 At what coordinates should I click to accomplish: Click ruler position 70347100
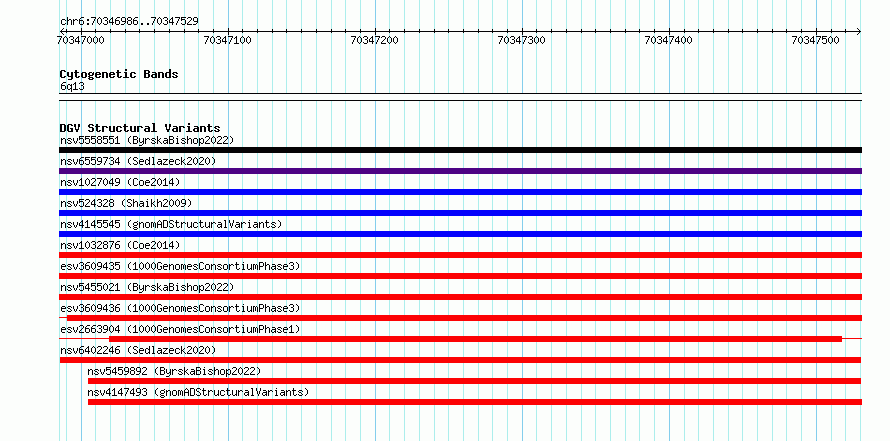coord(228,40)
